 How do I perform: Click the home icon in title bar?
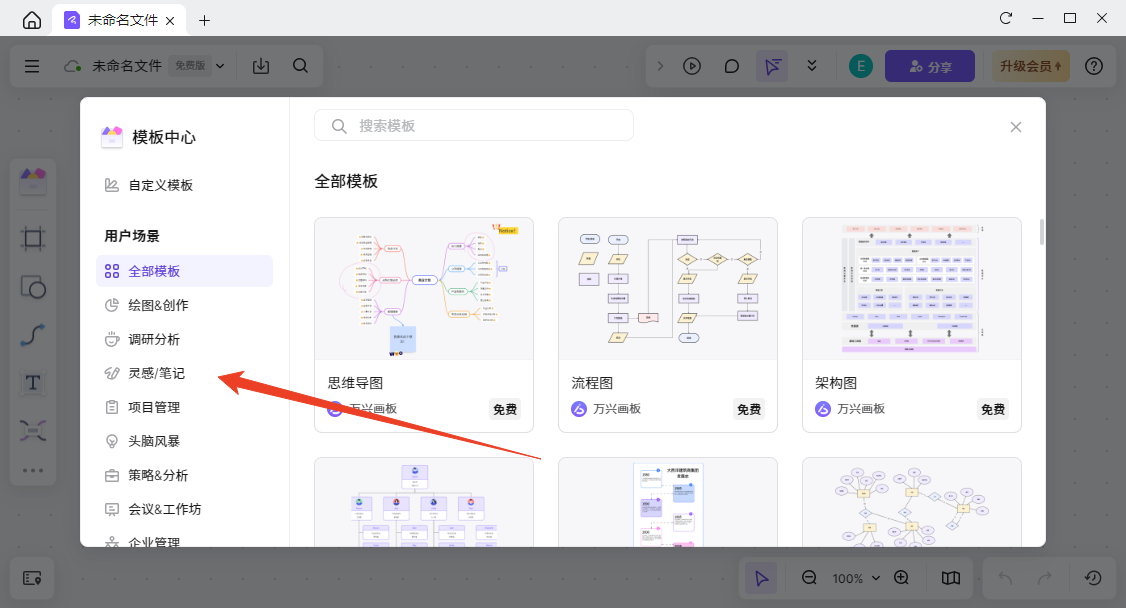[x=32, y=20]
